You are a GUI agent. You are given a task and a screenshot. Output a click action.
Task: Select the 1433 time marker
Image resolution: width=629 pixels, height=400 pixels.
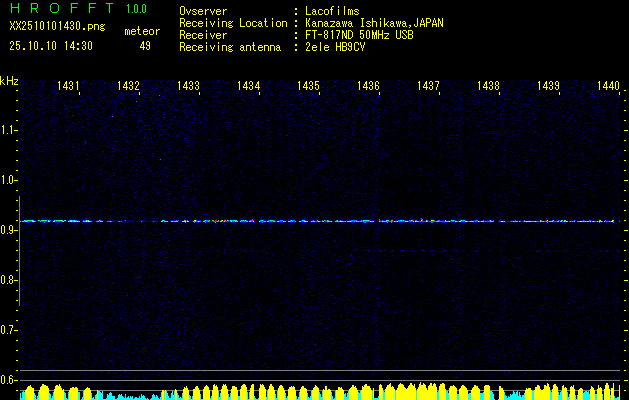[188, 87]
